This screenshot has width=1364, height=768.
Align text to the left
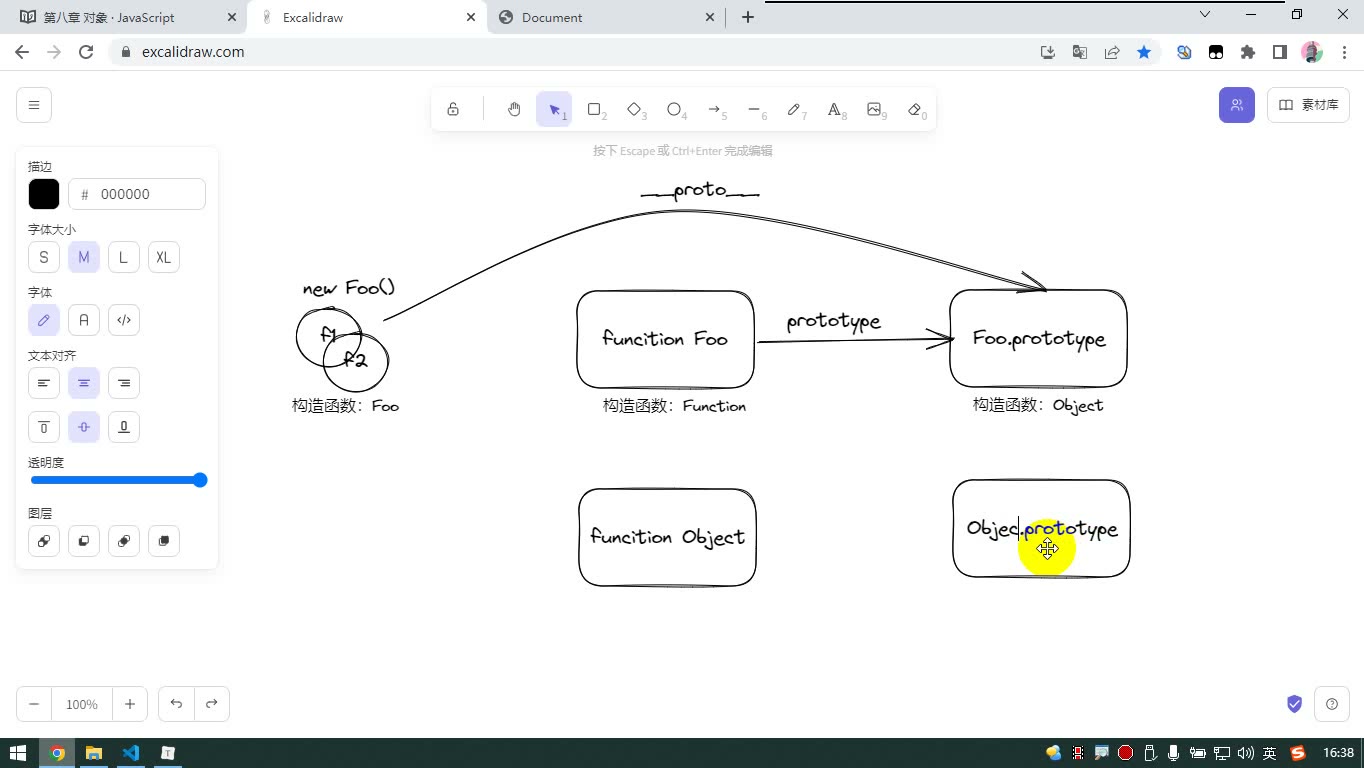click(x=44, y=383)
